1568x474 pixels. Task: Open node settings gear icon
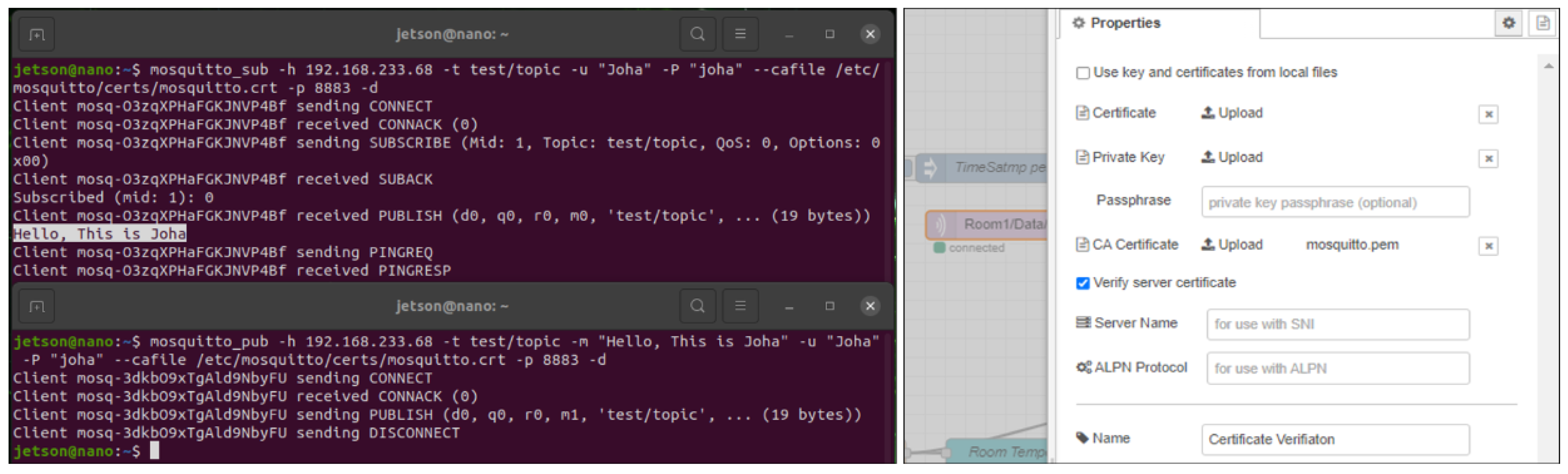point(1508,23)
